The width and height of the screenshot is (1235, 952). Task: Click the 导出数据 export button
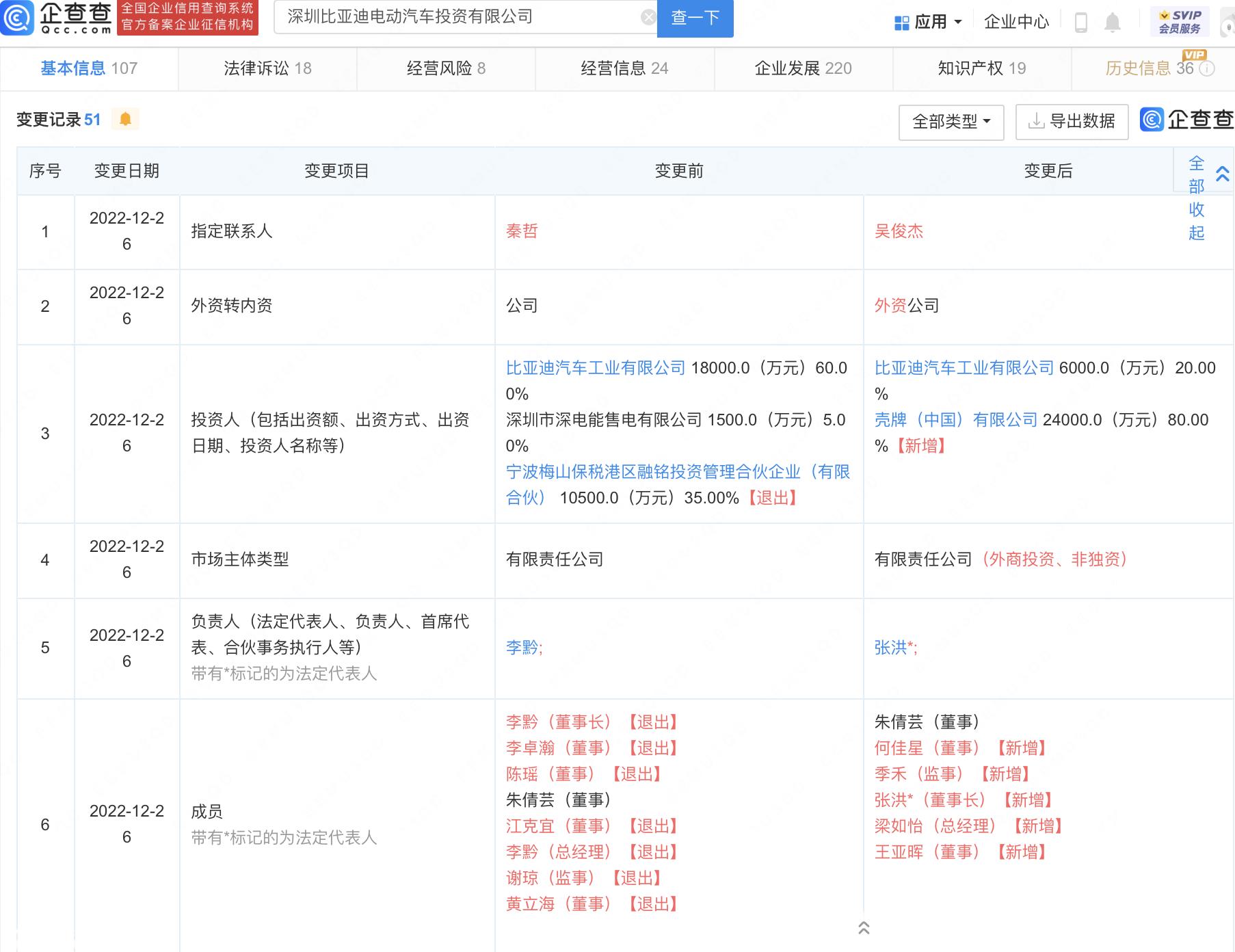1072,122
